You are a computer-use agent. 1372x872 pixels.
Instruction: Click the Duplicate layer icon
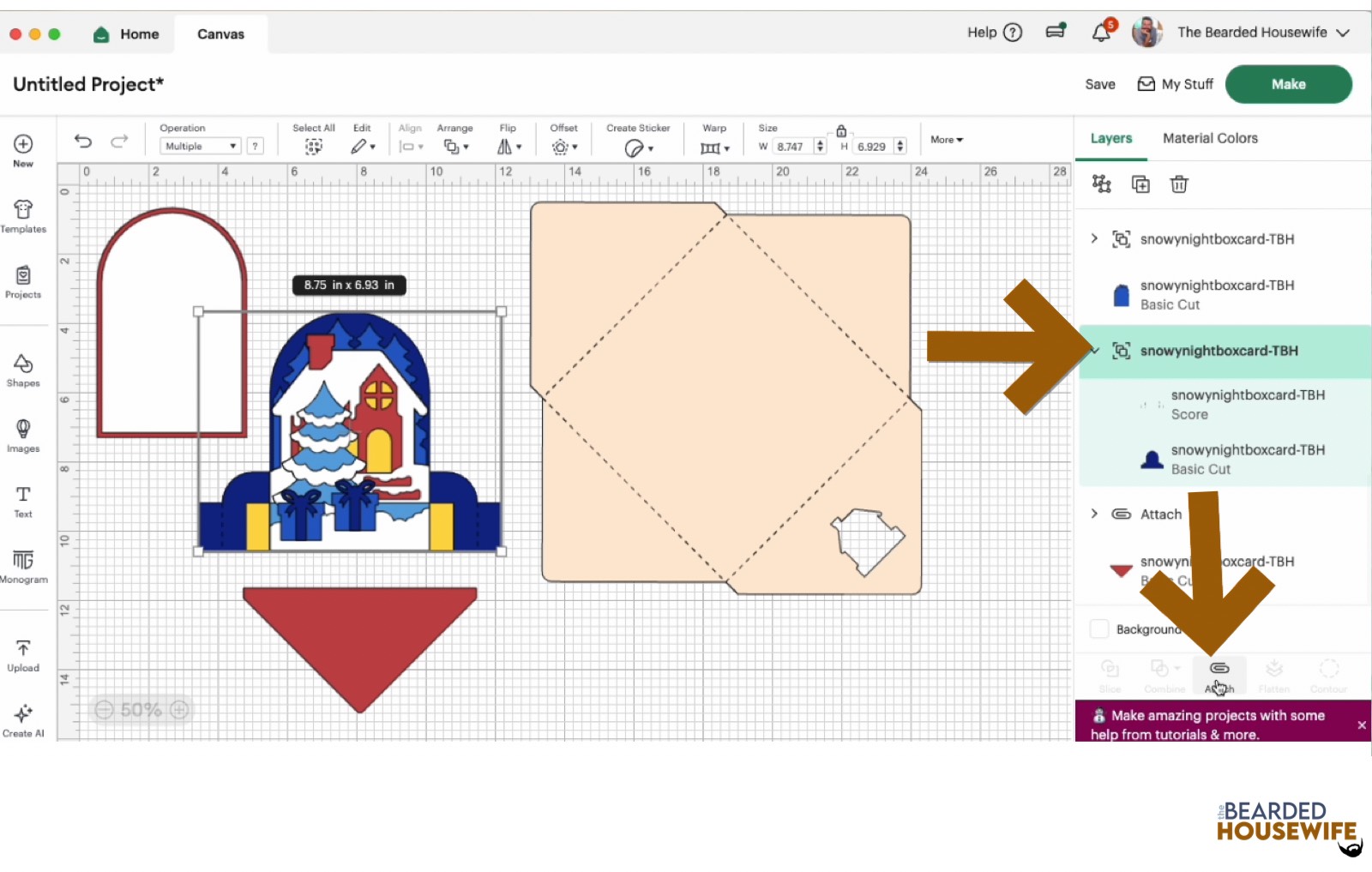(x=1140, y=184)
